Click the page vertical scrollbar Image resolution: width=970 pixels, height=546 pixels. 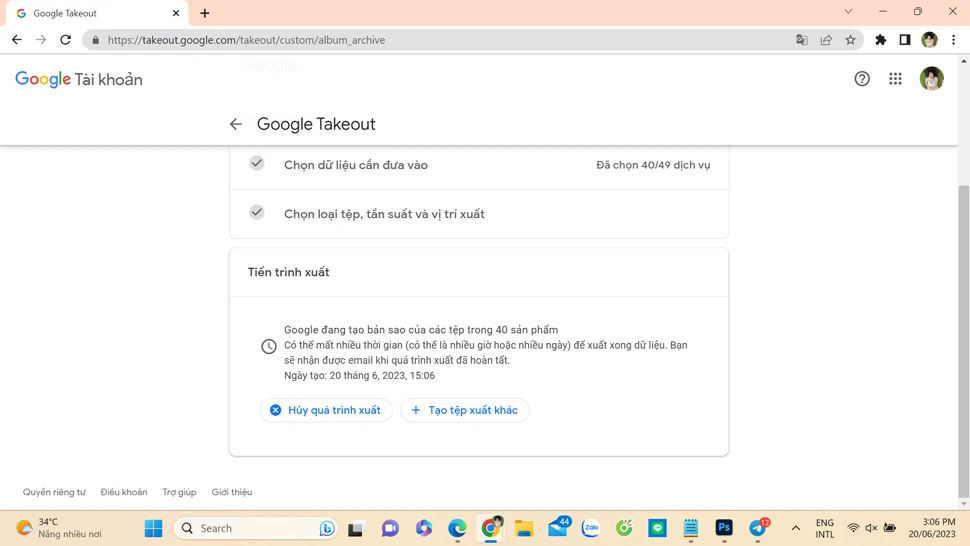point(963,340)
